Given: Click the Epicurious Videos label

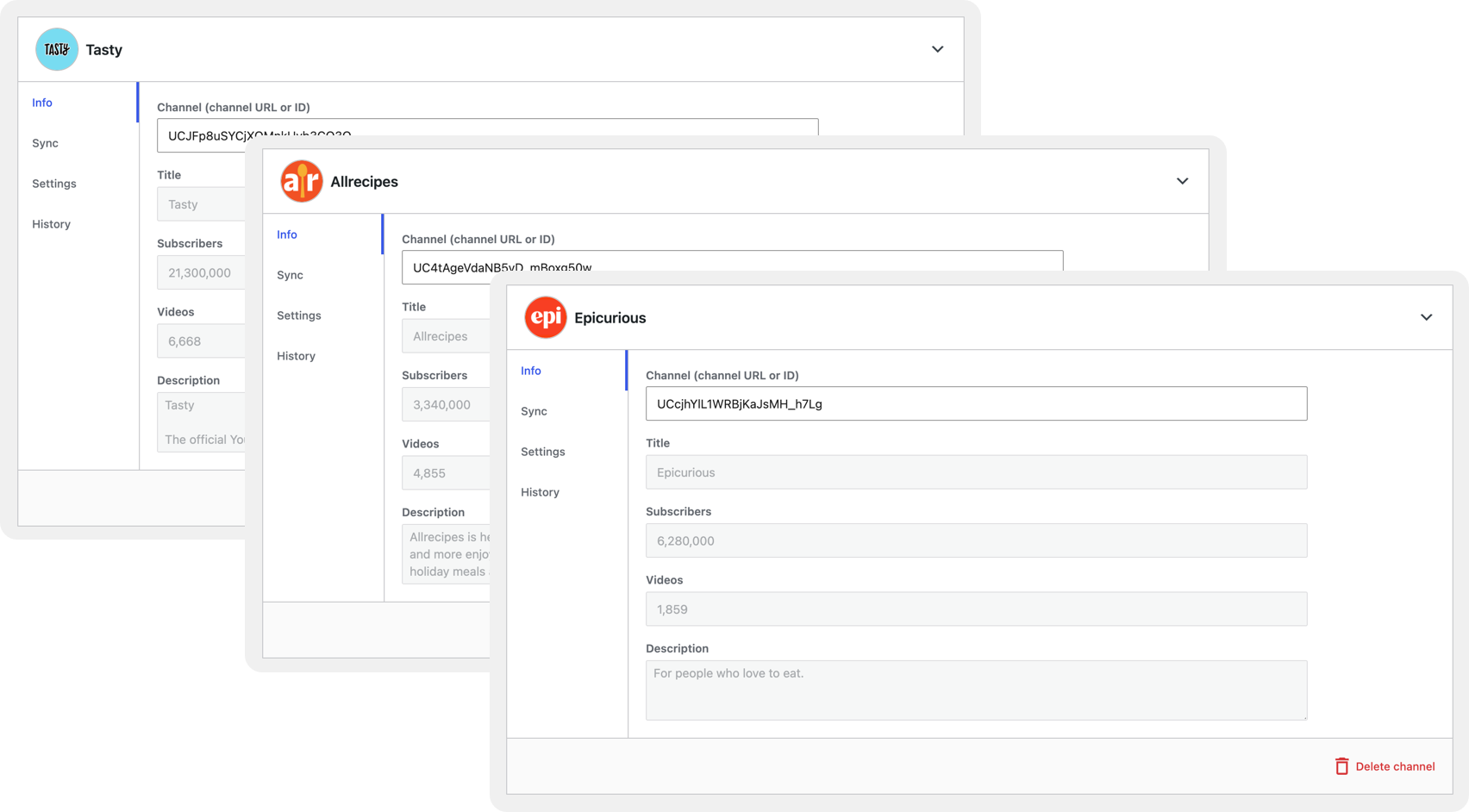Looking at the screenshot, I should click(x=665, y=580).
